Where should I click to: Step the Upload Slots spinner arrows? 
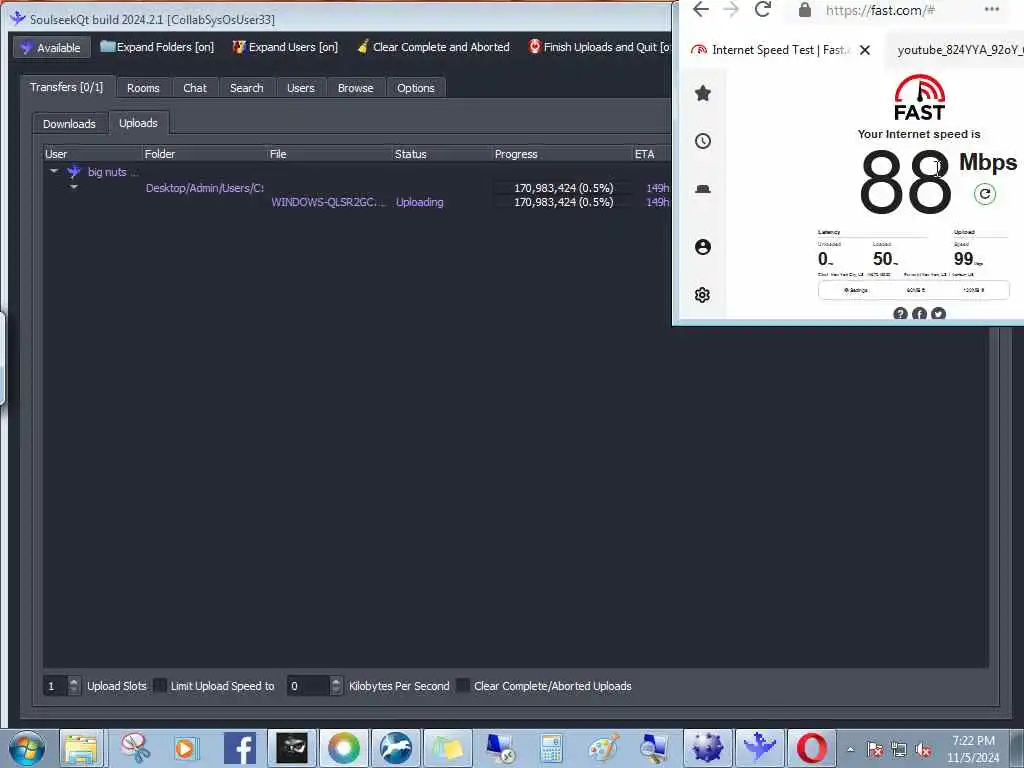click(74, 686)
